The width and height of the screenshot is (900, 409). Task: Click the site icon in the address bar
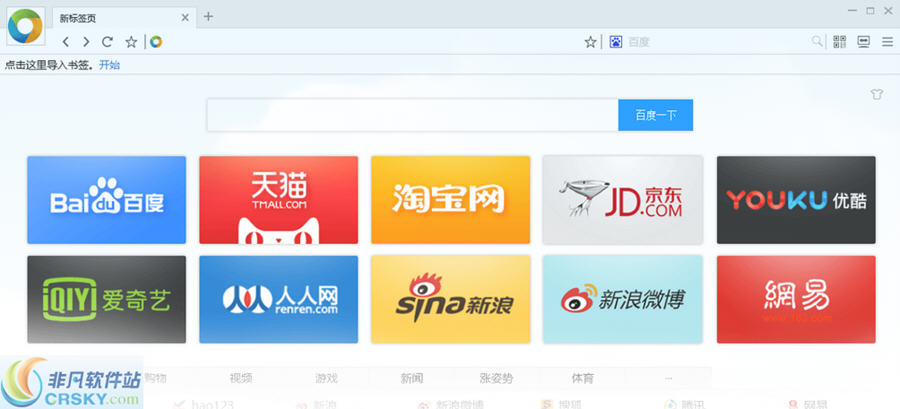(156, 42)
